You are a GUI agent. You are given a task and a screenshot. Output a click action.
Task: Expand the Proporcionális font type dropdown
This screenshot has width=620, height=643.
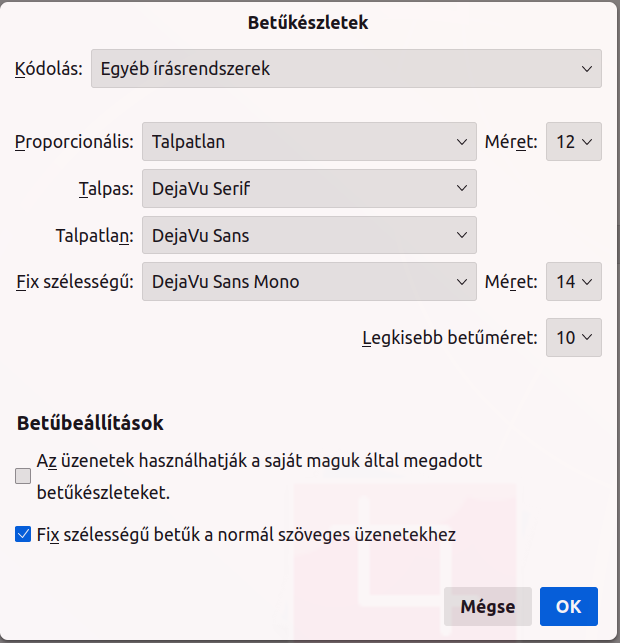tap(309, 141)
